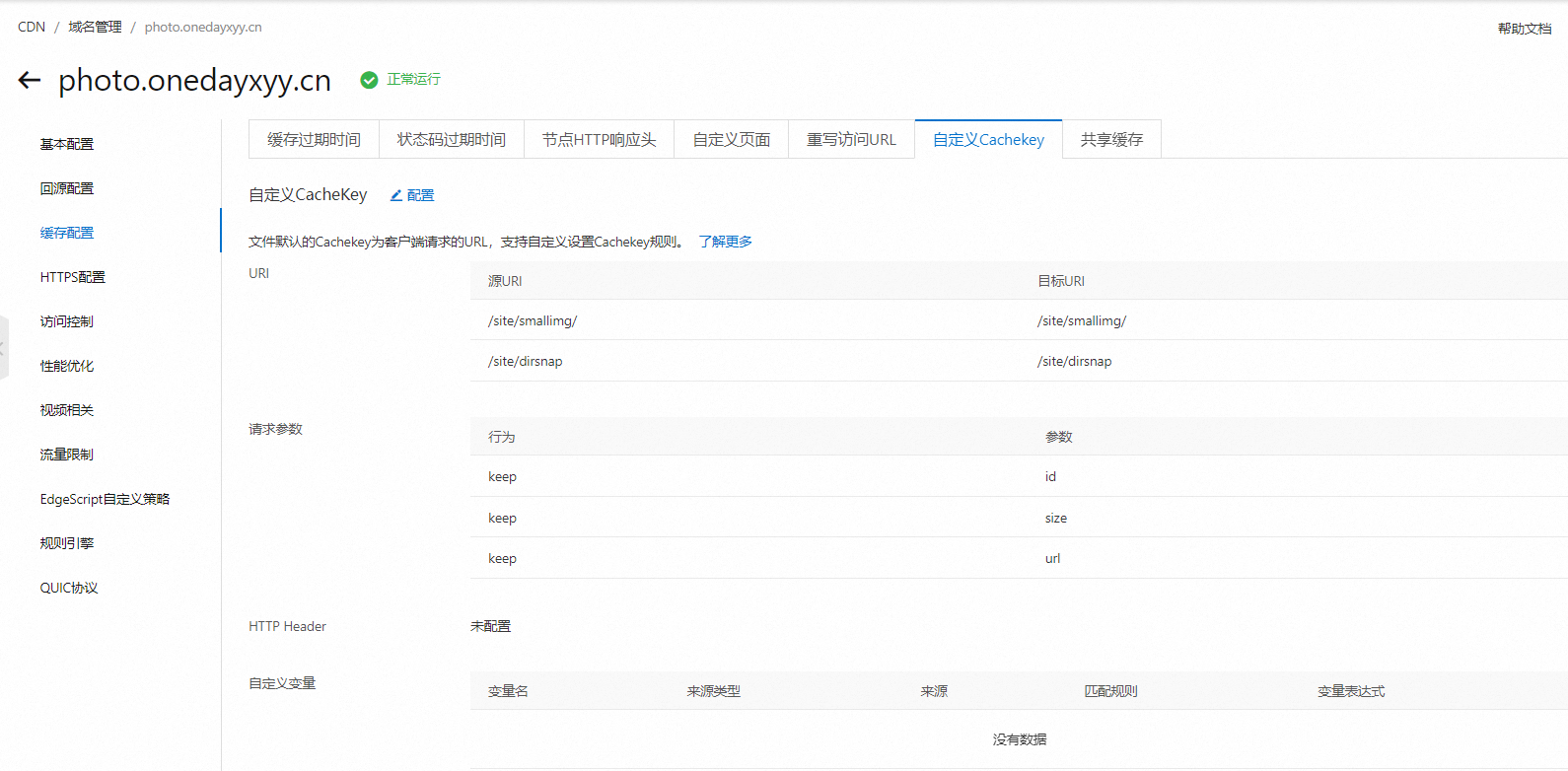Select 缓存配置 in the sidebar
1568x771 pixels.
click(67, 233)
